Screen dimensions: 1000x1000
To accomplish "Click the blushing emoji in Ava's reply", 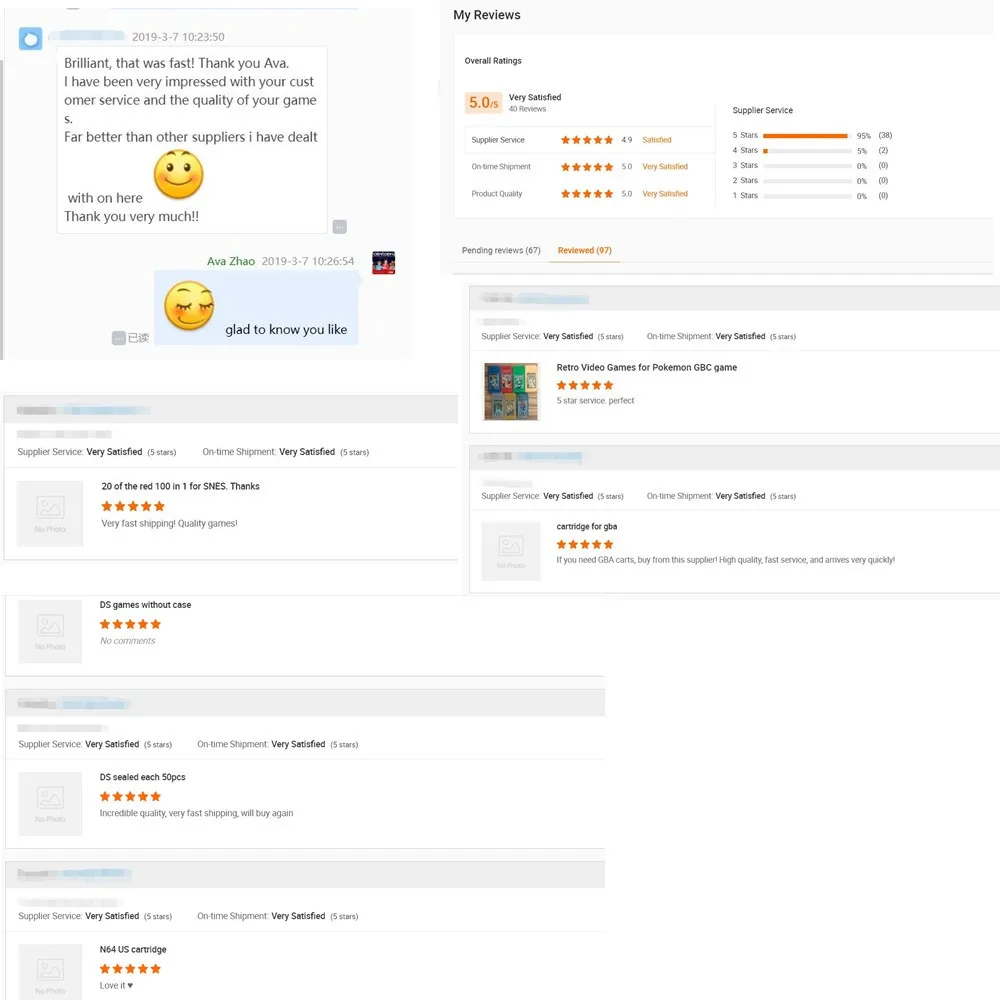I will pyautogui.click(x=189, y=305).
